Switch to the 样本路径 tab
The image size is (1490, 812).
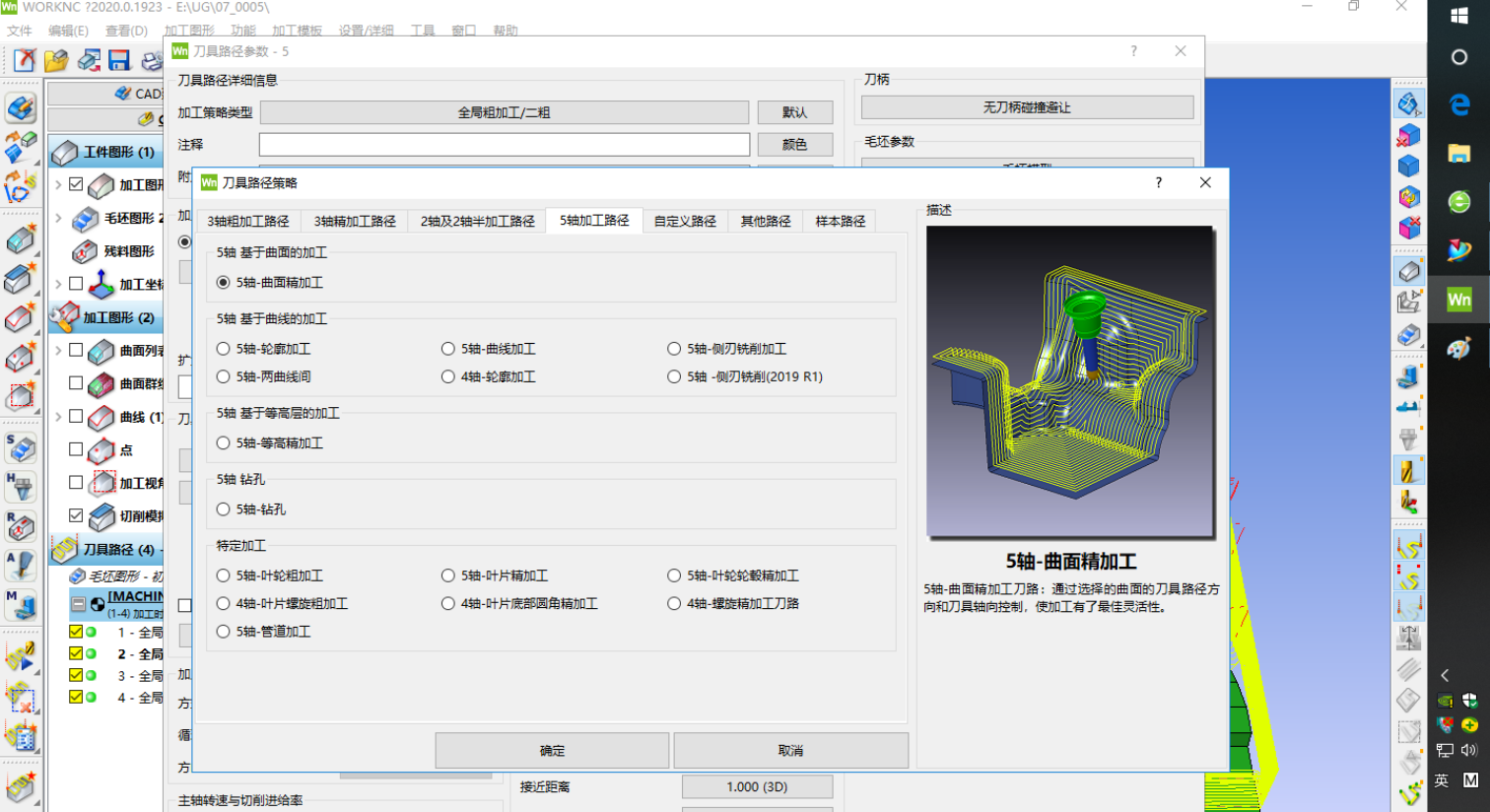point(841,221)
